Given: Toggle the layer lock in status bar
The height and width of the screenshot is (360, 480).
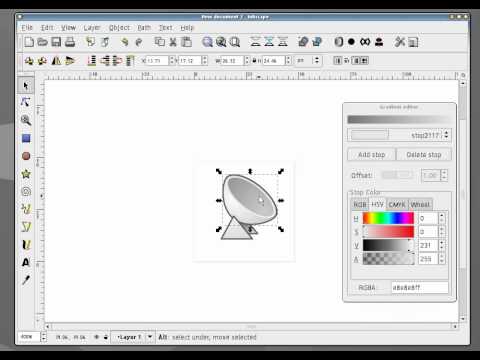Looking at the screenshot, I should [x=106, y=337].
